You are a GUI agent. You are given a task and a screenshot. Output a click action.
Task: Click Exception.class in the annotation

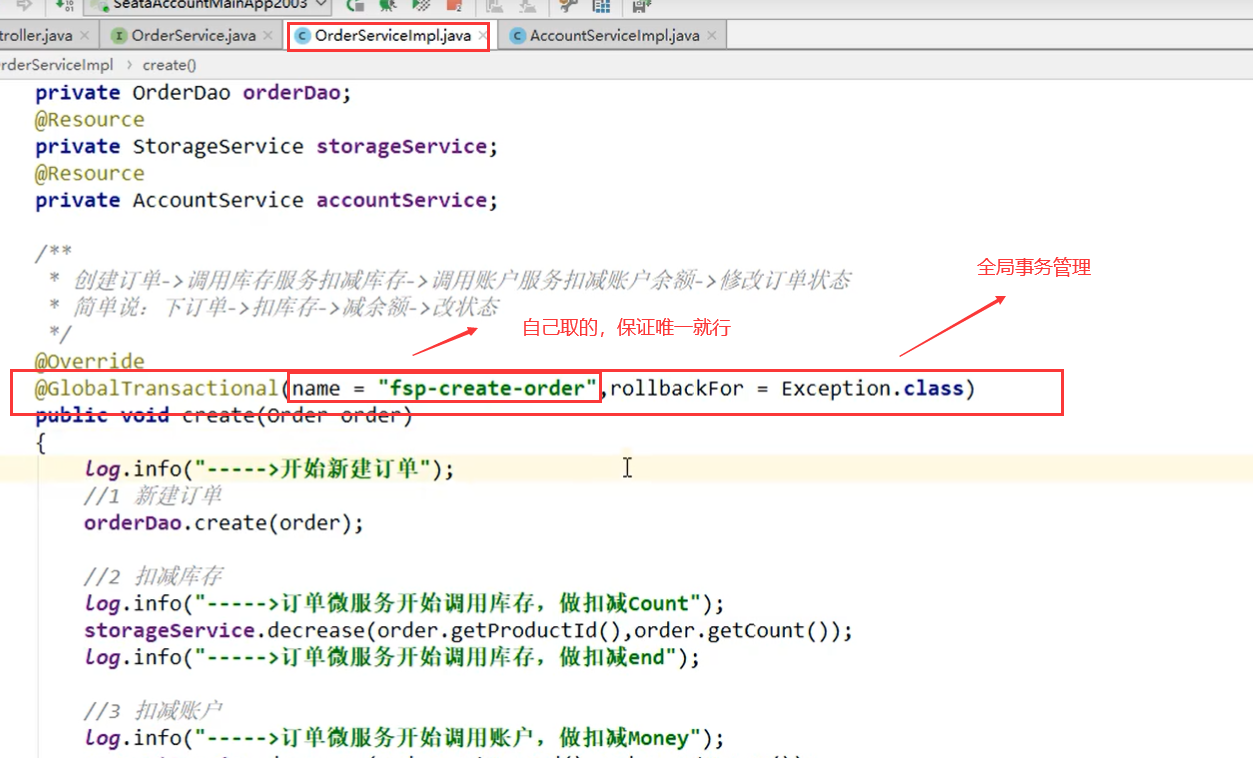coord(872,389)
